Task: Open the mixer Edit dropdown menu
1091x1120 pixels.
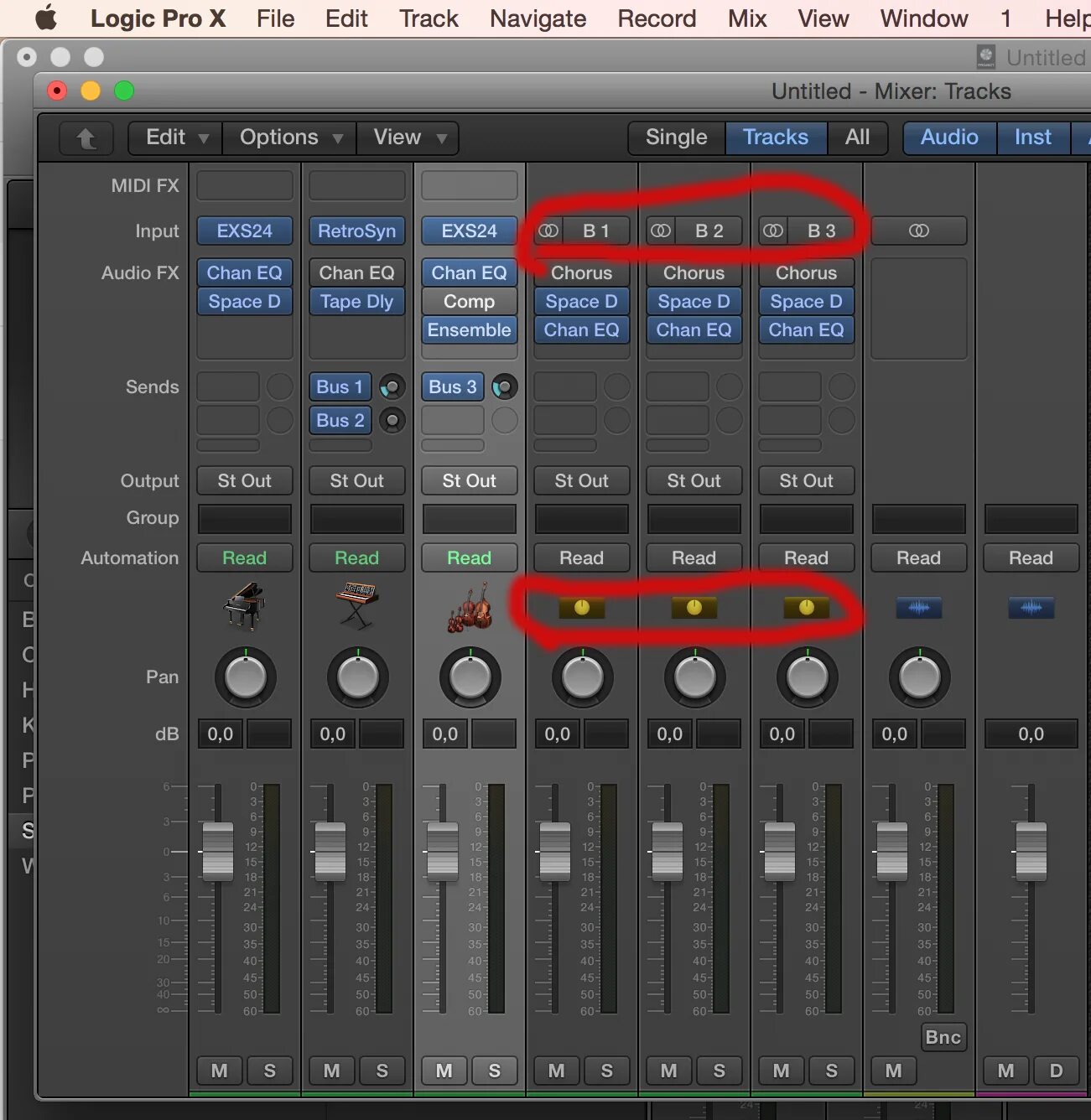Action: tap(175, 138)
